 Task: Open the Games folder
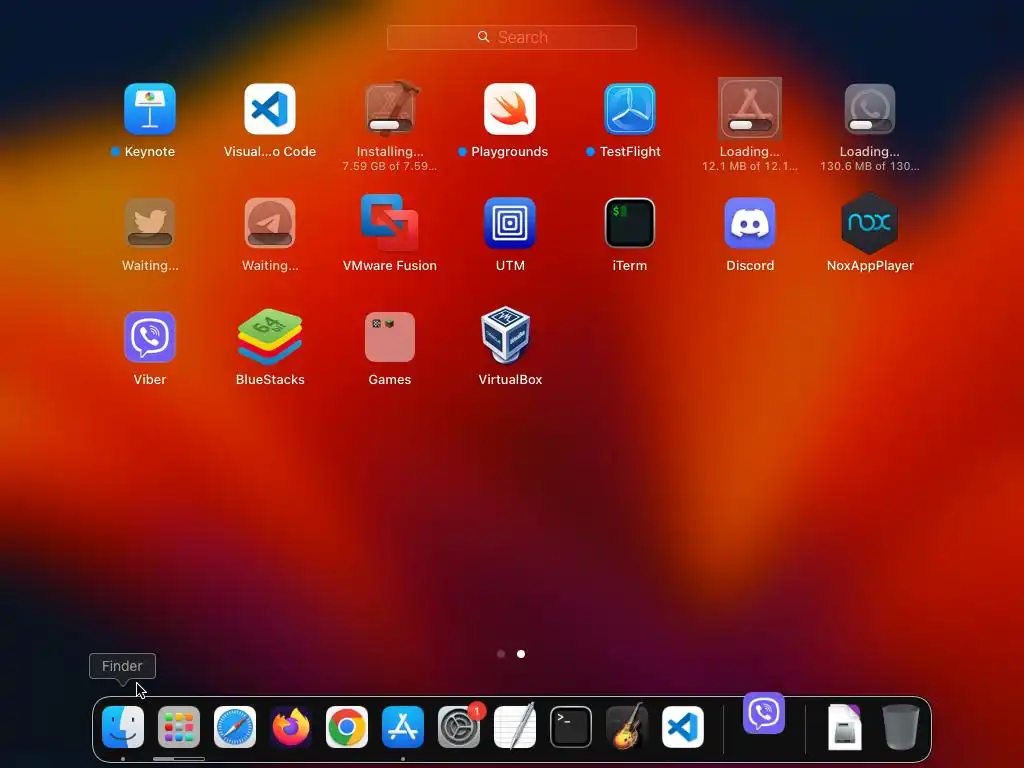click(390, 337)
